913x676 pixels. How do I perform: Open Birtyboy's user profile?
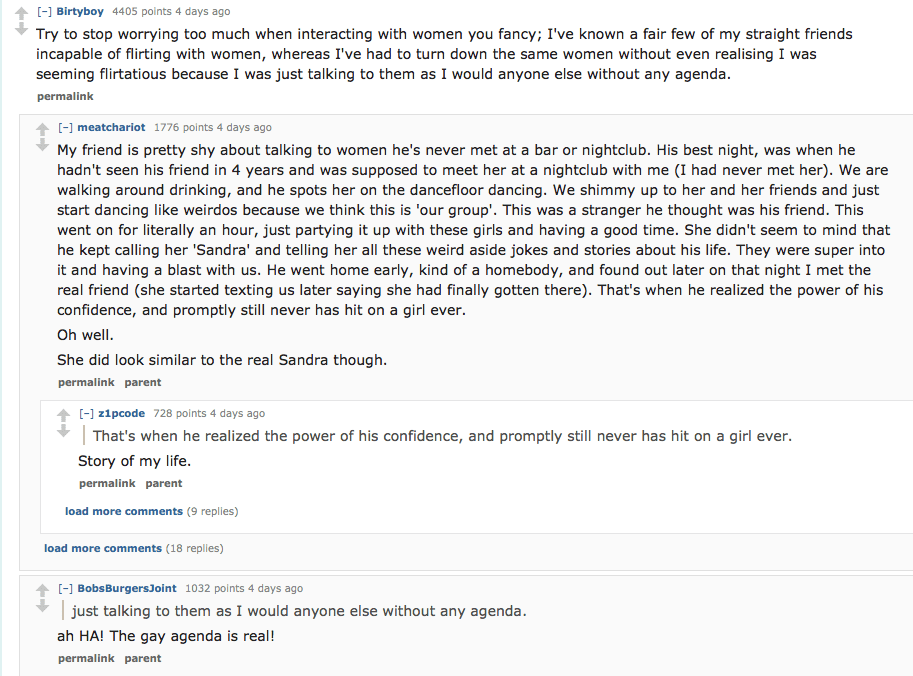point(80,12)
